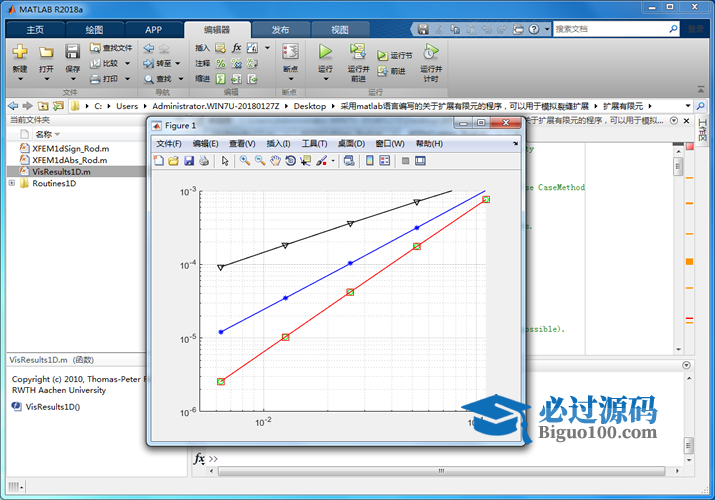This screenshot has height=500, width=715.
Task: Select the Data Cursor tool in Figure toolbar
Action: [x=306, y=161]
